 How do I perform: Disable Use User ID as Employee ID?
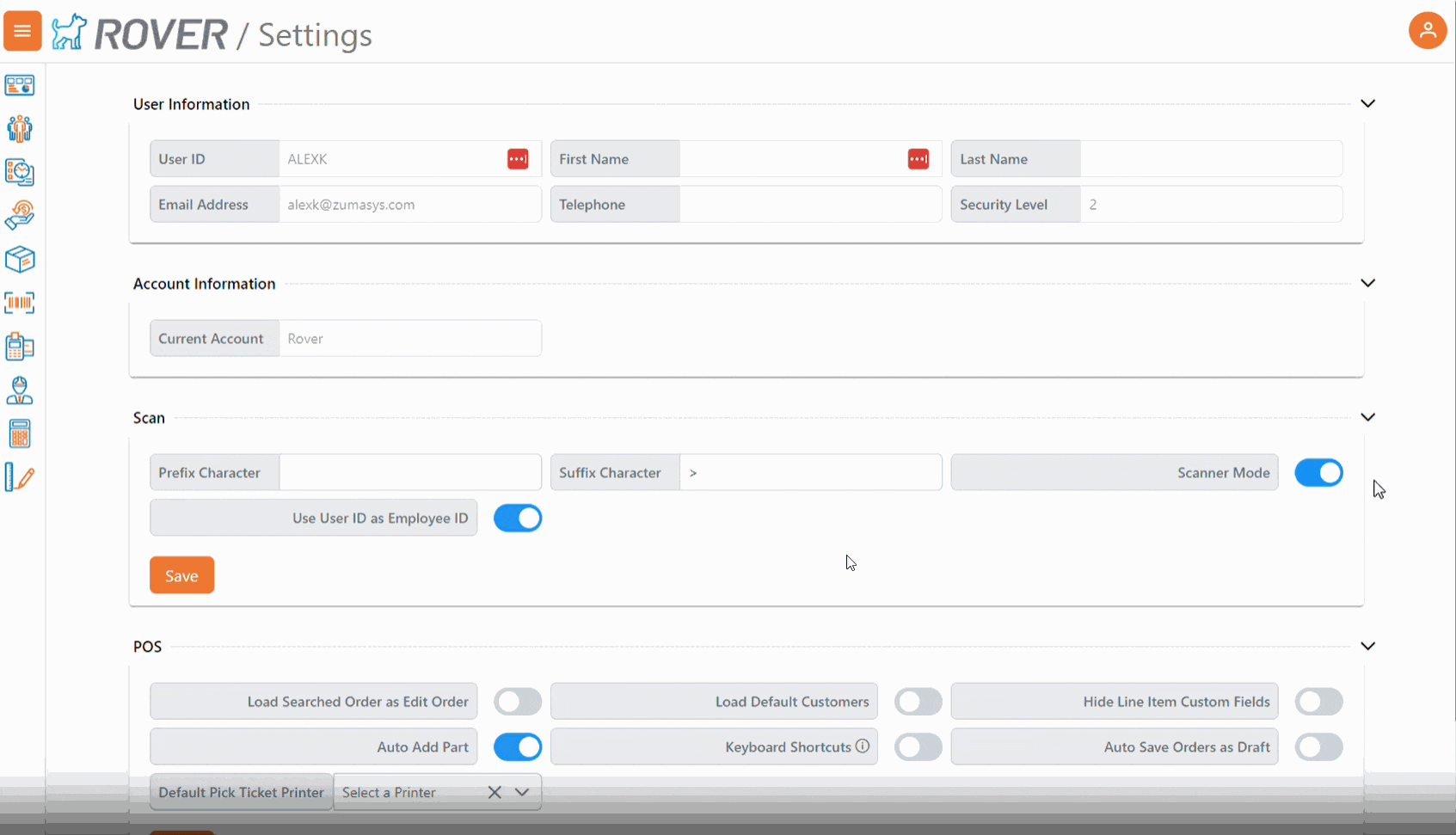click(x=517, y=518)
